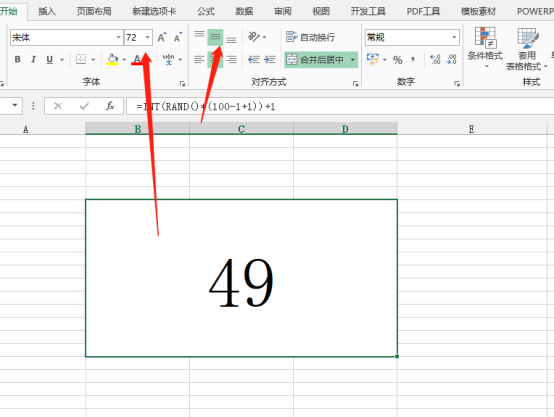Select bottom vertical align icon

tap(231, 39)
